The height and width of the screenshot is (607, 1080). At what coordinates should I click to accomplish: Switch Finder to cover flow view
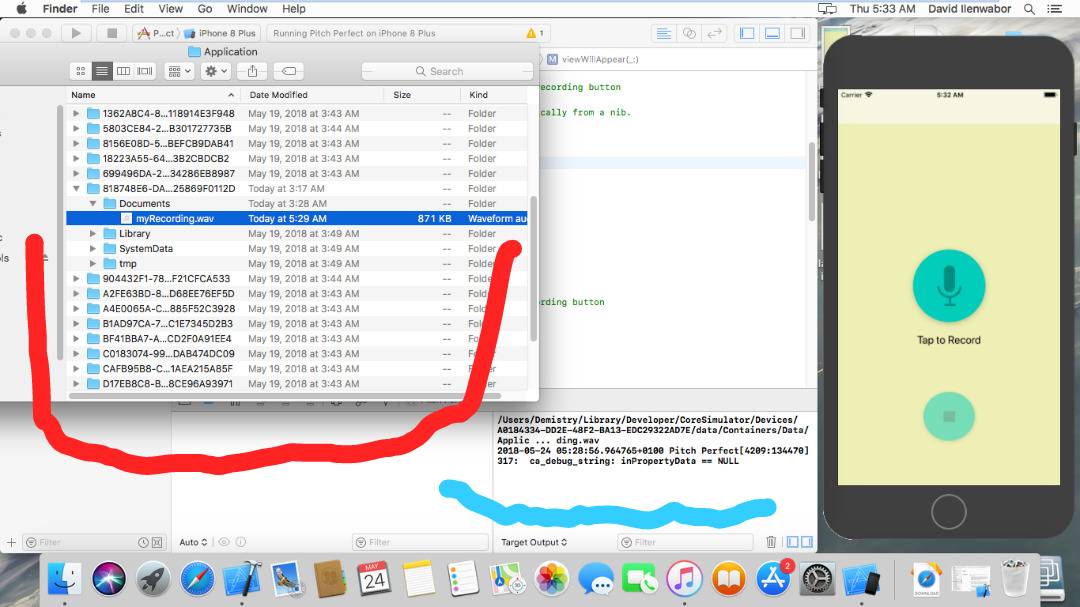(145, 71)
